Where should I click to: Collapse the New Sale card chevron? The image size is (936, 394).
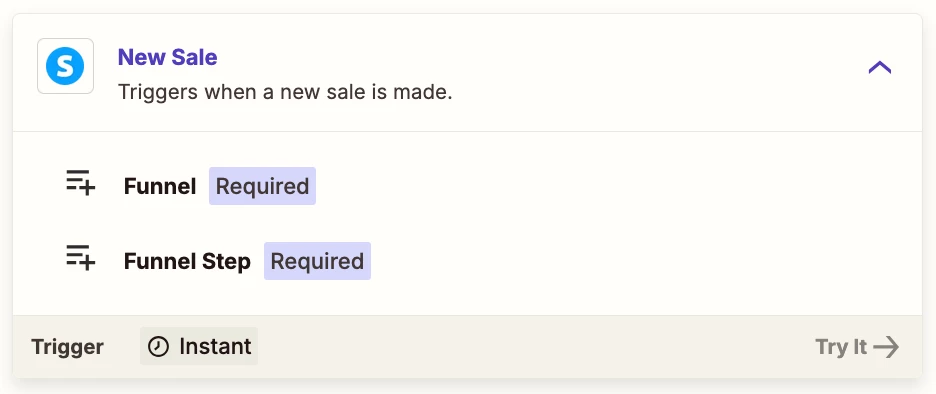tap(879, 67)
